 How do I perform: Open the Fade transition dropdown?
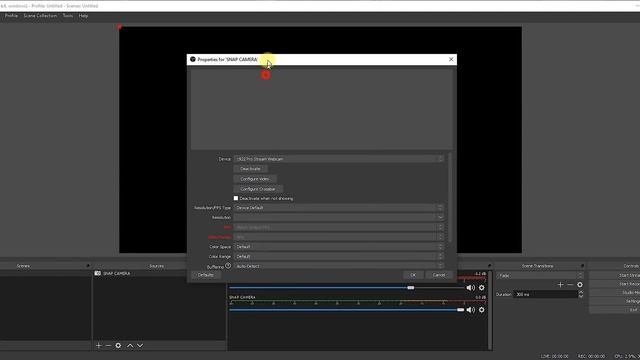tap(540, 276)
